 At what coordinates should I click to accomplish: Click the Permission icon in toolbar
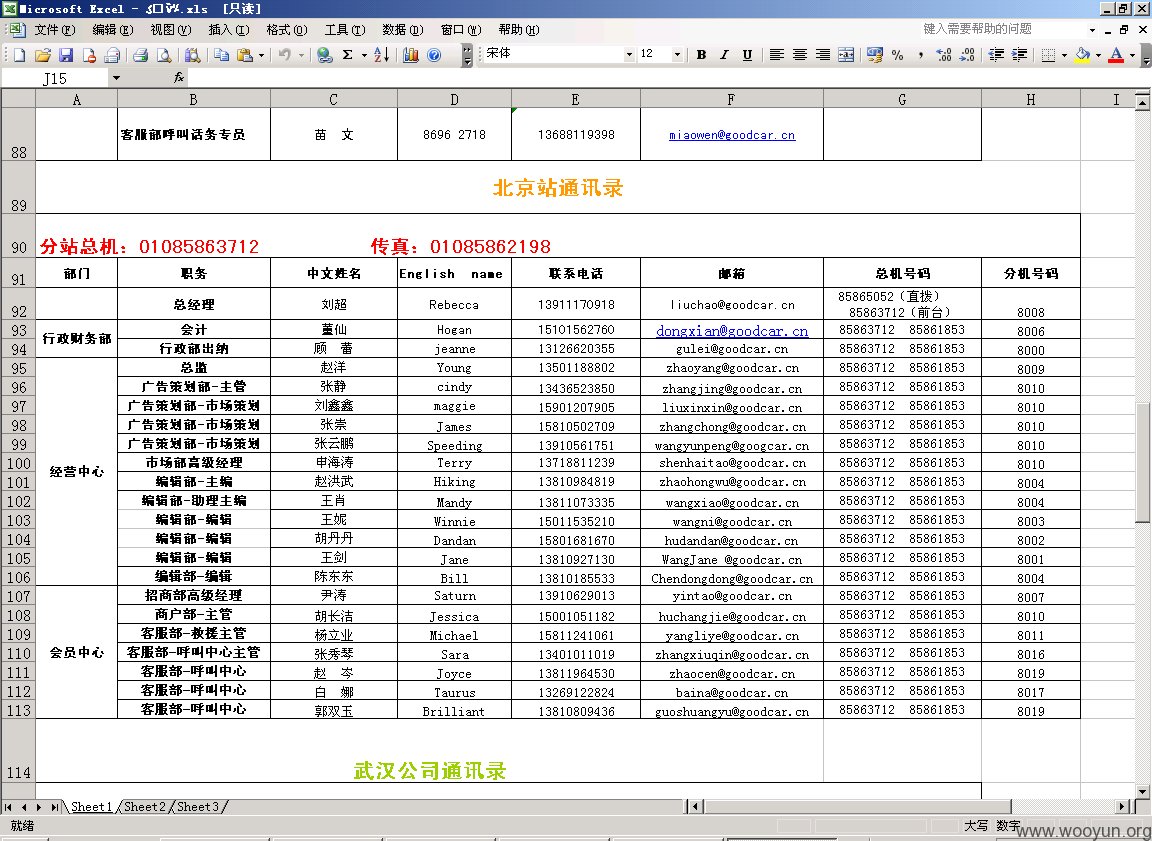click(89, 55)
